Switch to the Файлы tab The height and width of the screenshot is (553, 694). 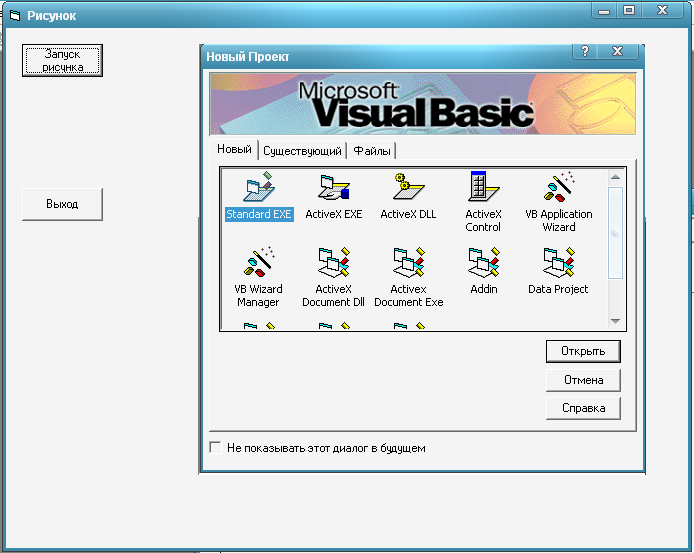tap(372, 151)
